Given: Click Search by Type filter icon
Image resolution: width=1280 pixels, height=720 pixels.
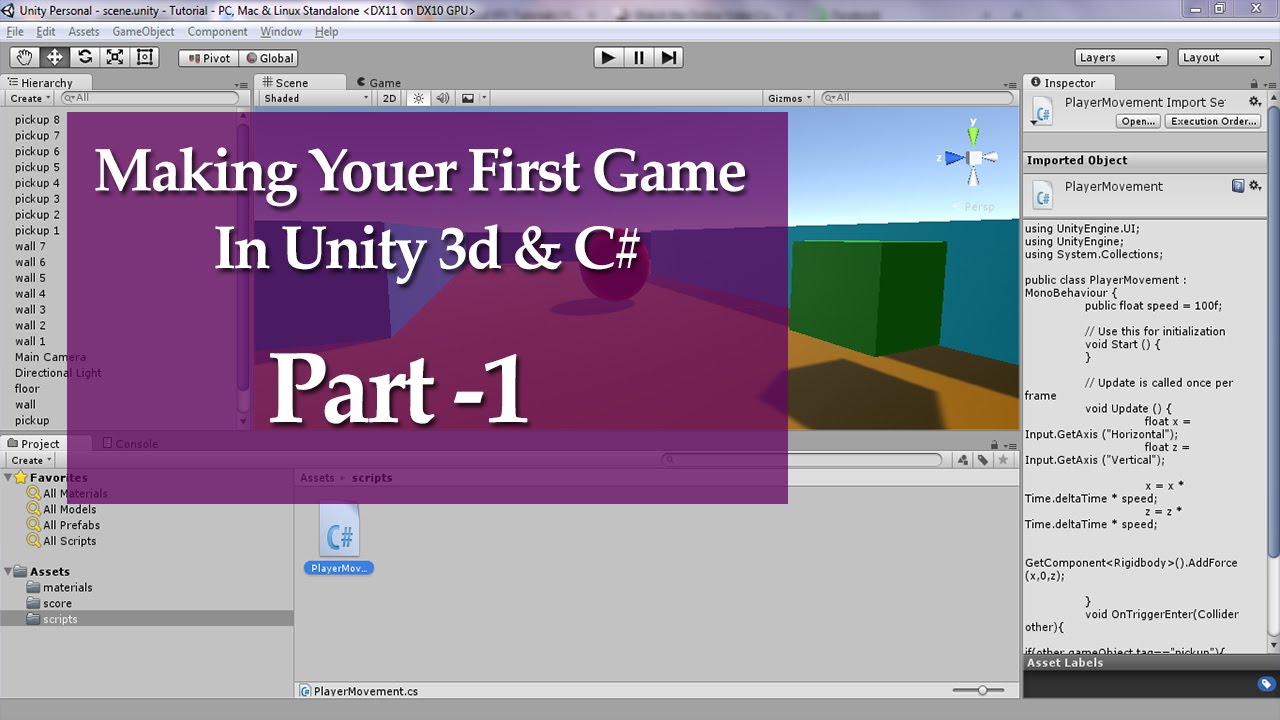Looking at the screenshot, I should click(x=962, y=460).
